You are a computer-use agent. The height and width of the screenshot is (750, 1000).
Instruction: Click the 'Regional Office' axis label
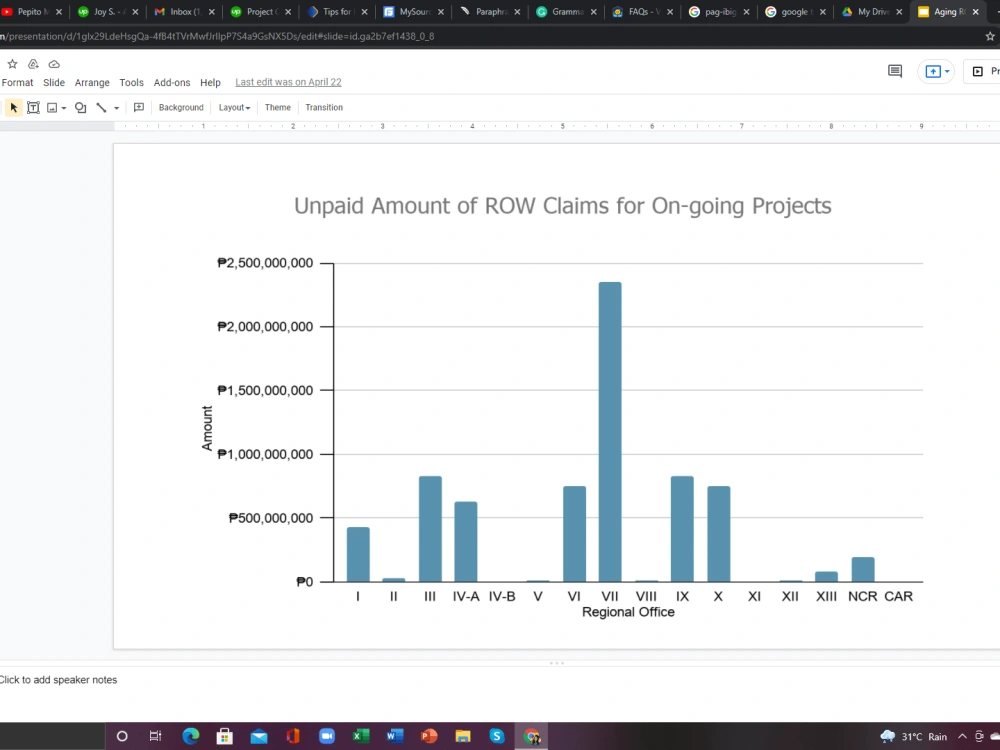click(628, 612)
